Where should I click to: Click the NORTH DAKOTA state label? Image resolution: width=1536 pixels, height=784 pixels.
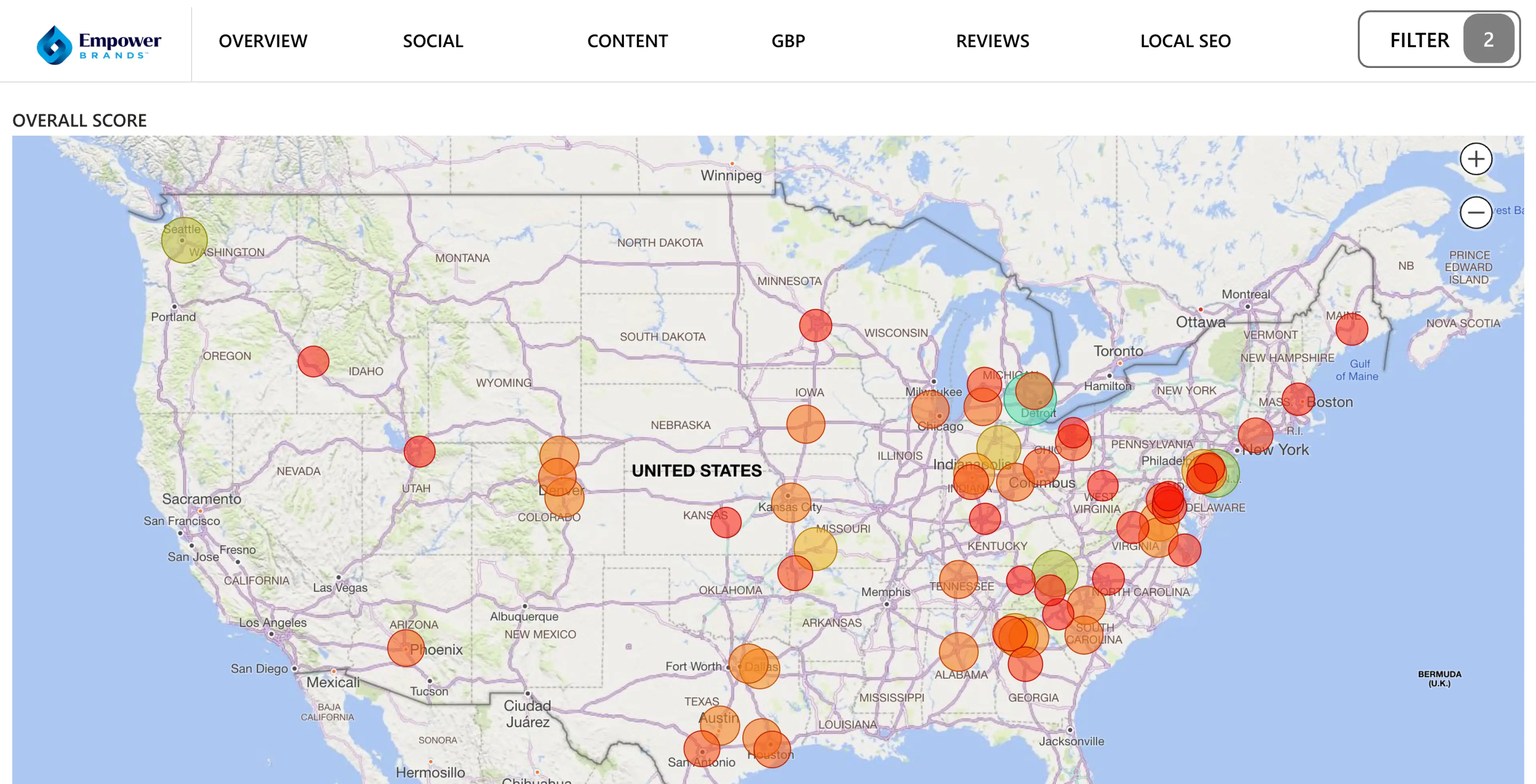[660, 243]
